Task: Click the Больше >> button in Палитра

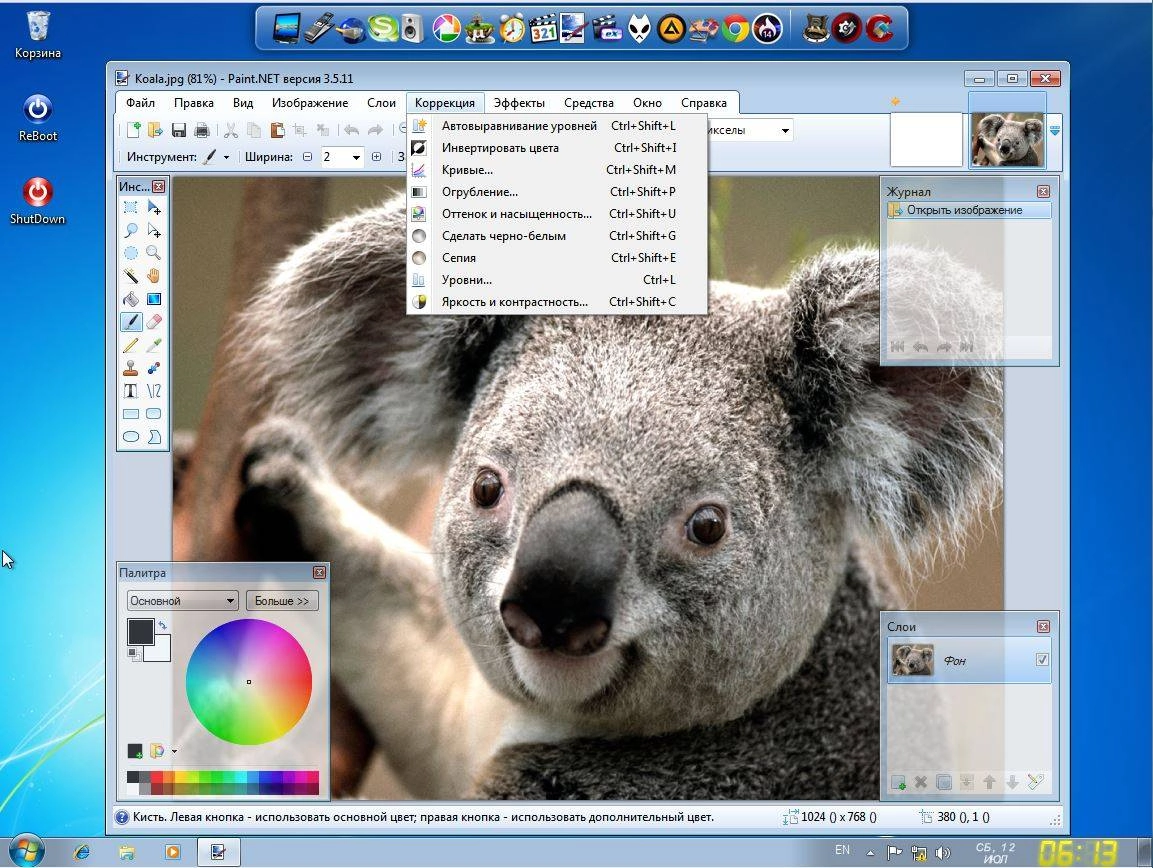Action: [282, 600]
